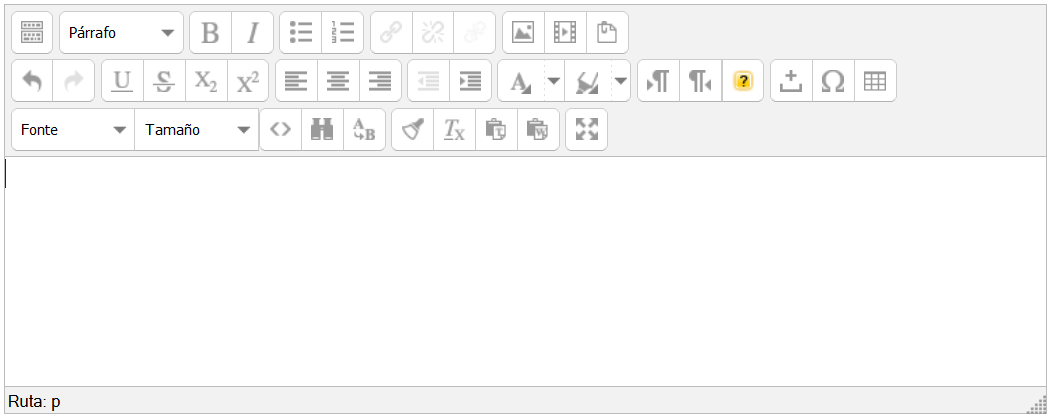This screenshot has width=1051, height=418.
Task: Insert Moodle media
Action: click(565, 33)
